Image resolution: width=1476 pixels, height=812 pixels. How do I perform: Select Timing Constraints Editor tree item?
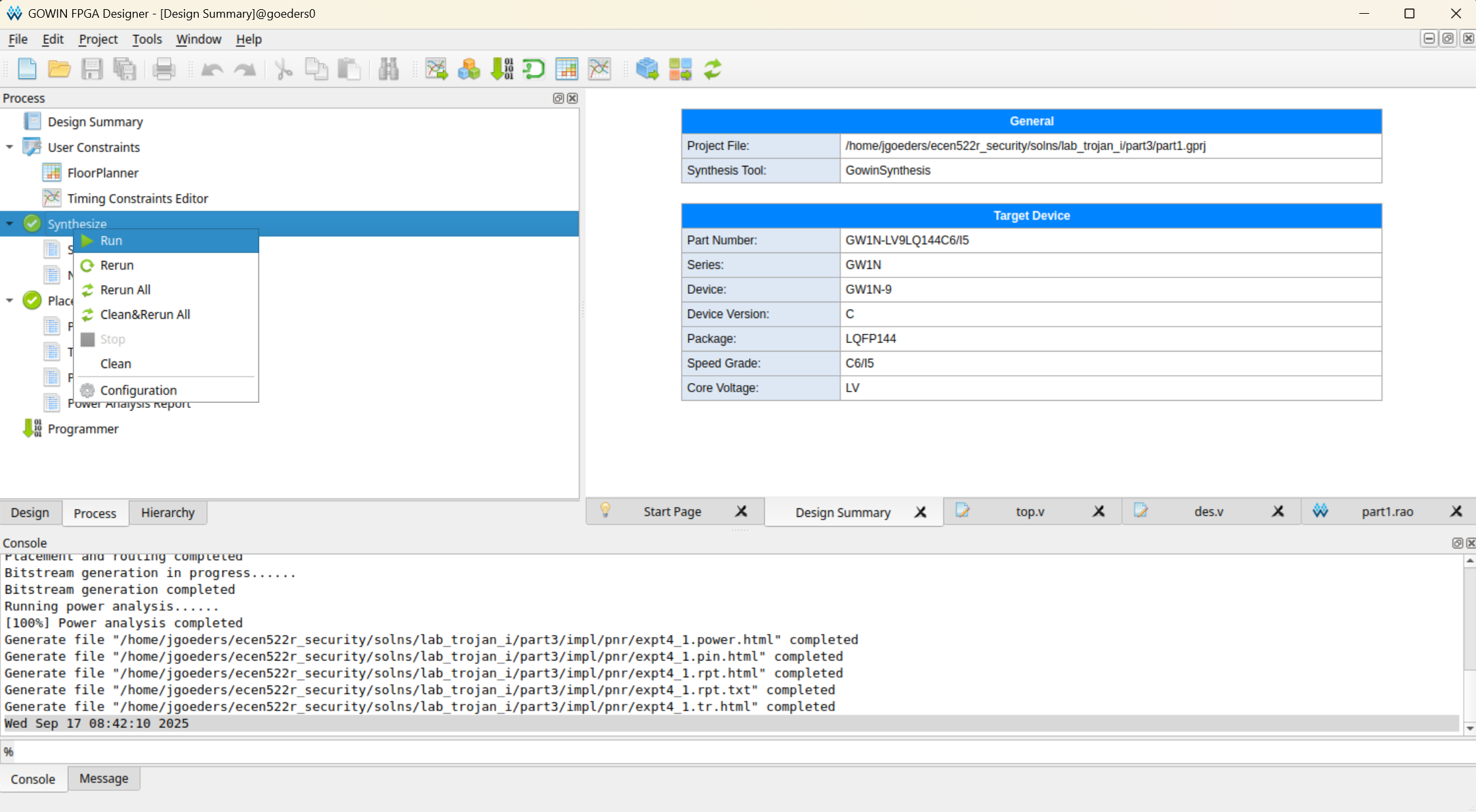point(138,199)
